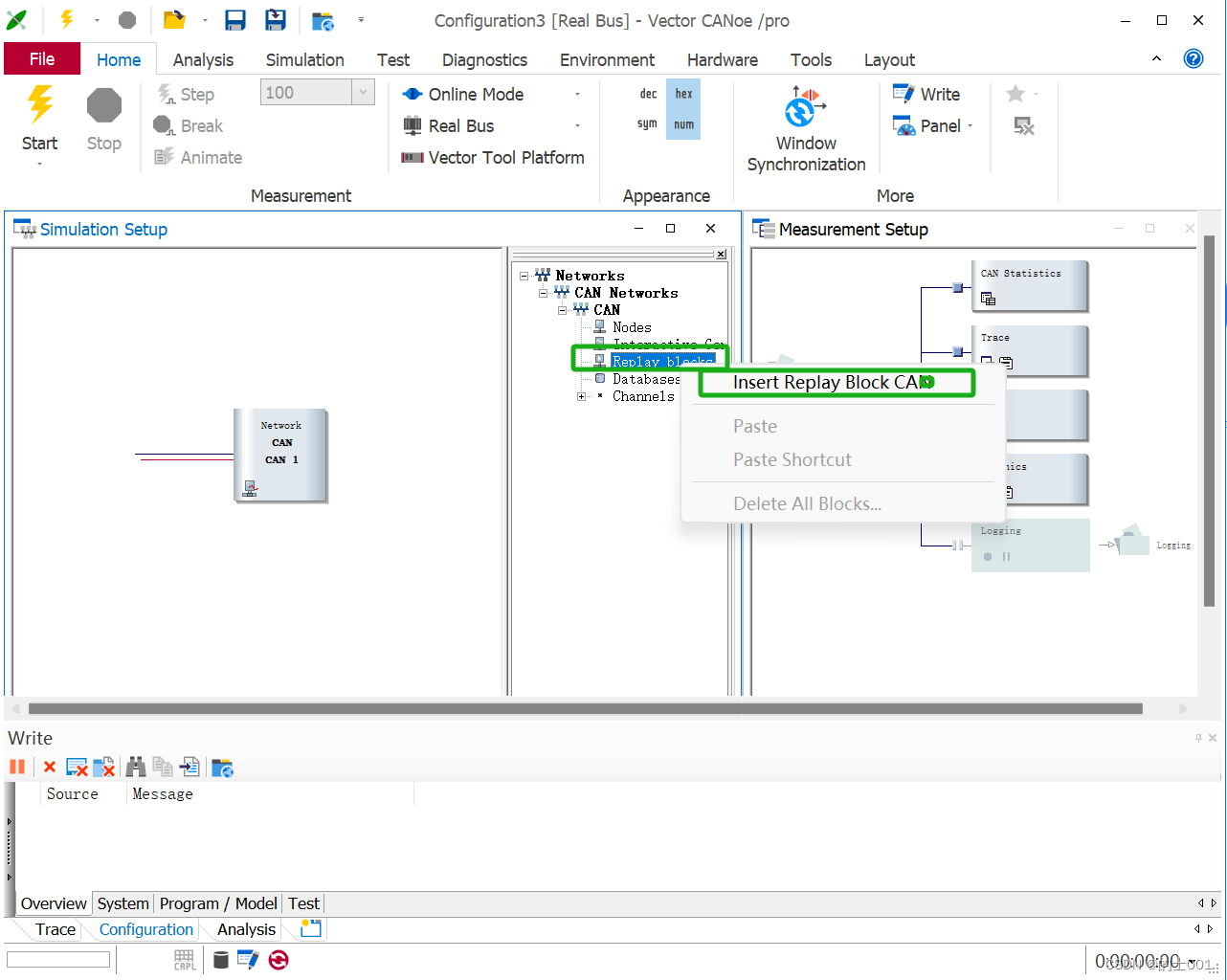Switch to the Hardware ribbon tab

[x=723, y=59]
